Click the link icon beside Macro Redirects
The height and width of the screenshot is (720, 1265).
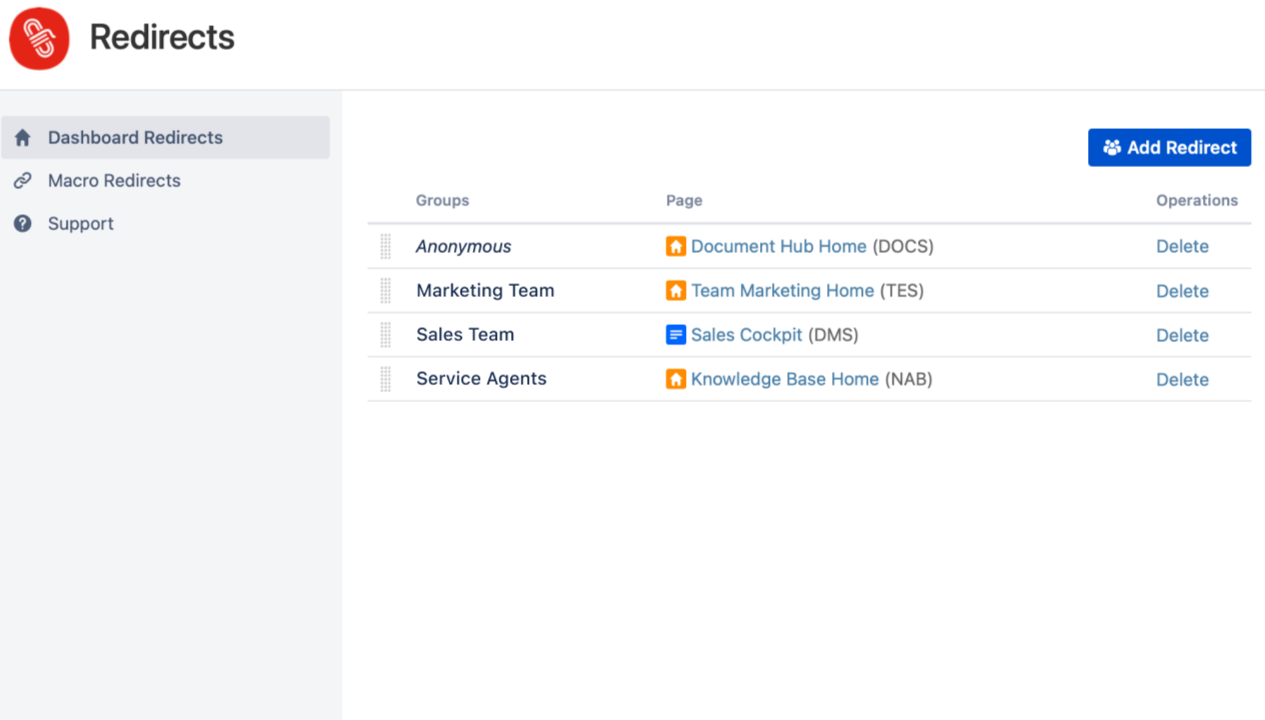pos(23,181)
